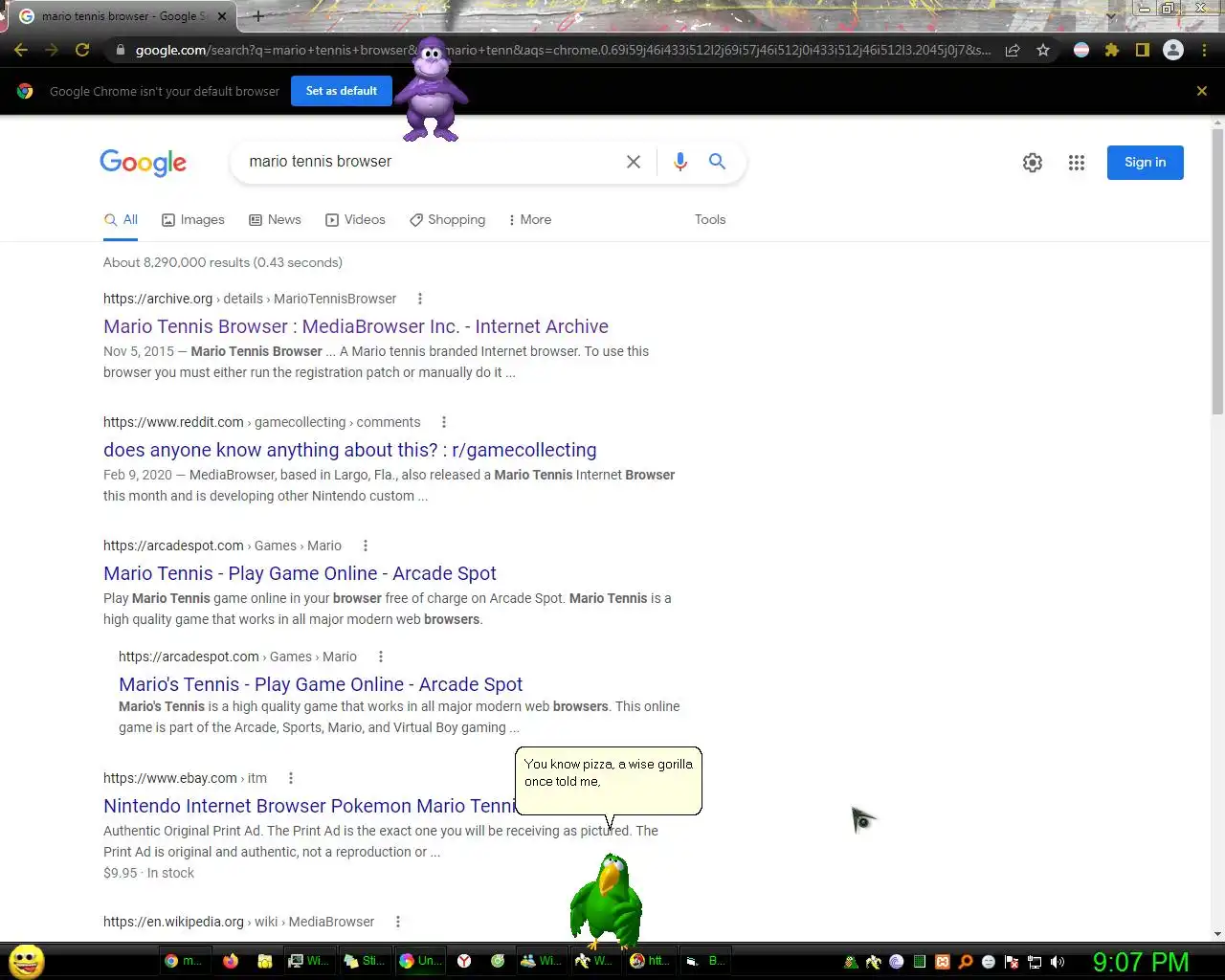Open options menu for reddit.com result

[444, 422]
